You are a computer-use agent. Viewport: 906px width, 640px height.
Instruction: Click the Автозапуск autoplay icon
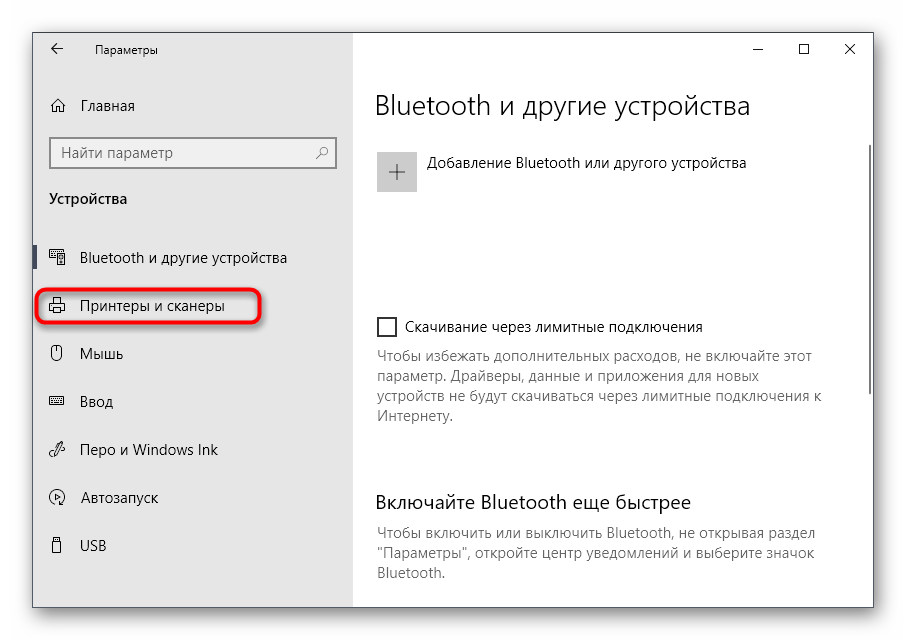point(57,497)
